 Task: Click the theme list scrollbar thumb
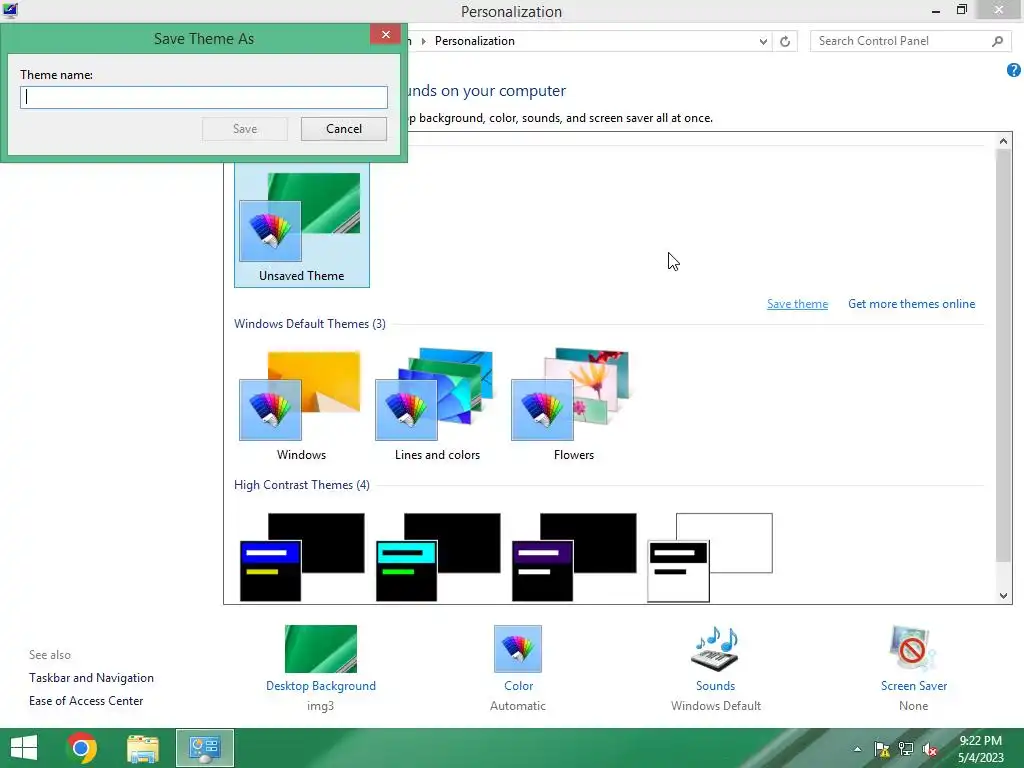1003,355
